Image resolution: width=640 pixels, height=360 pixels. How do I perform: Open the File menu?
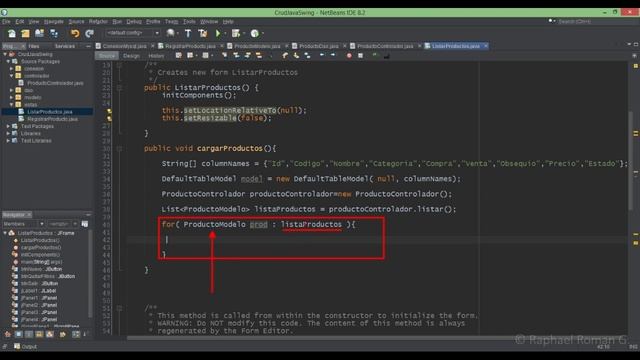pos(6,21)
